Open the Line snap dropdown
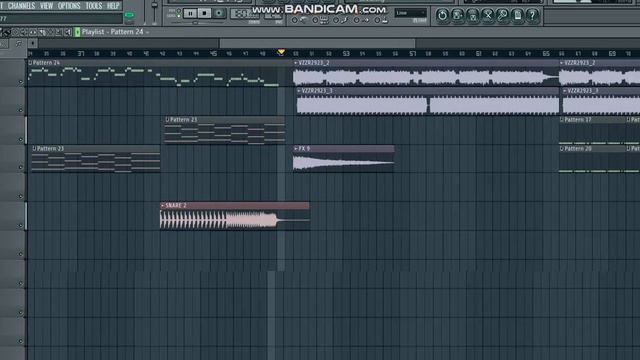Viewport: 640px width, 360px height. point(411,13)
